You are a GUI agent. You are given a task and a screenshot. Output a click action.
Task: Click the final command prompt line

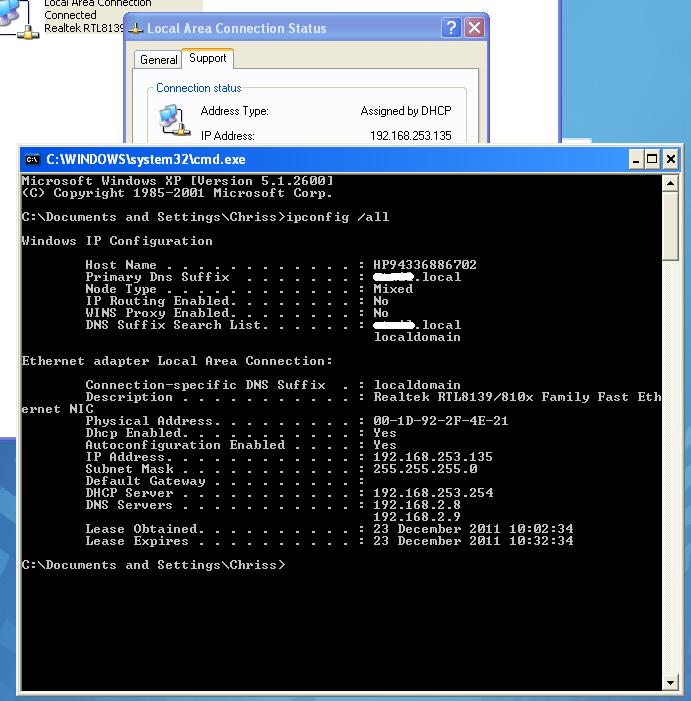153,565
